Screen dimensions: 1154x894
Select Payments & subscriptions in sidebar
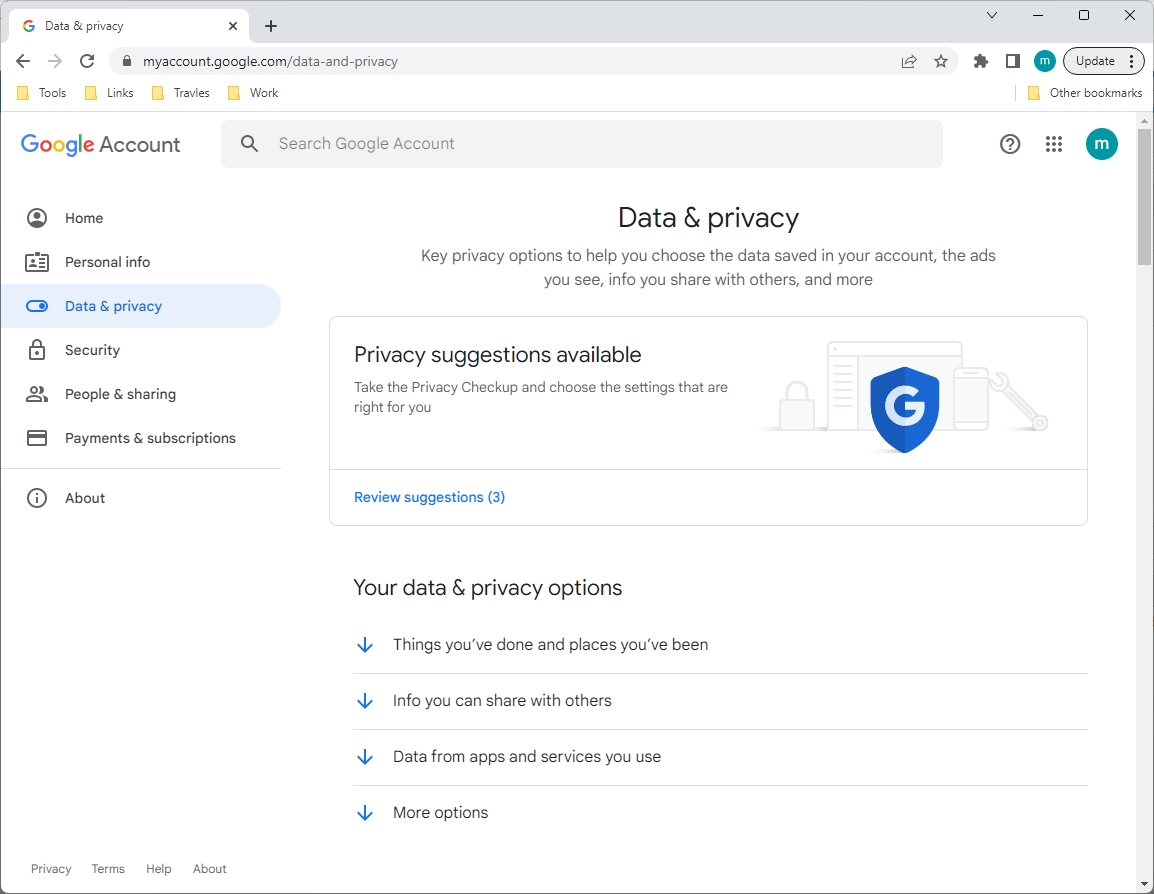[x=150, y=438]
